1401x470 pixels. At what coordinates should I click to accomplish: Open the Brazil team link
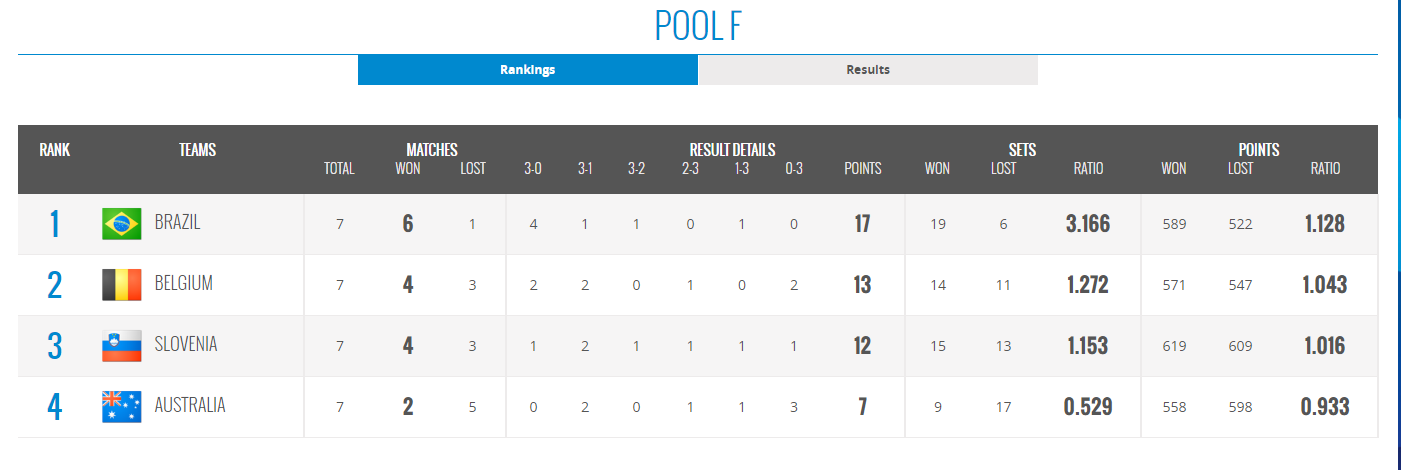(x=177, y=223)
